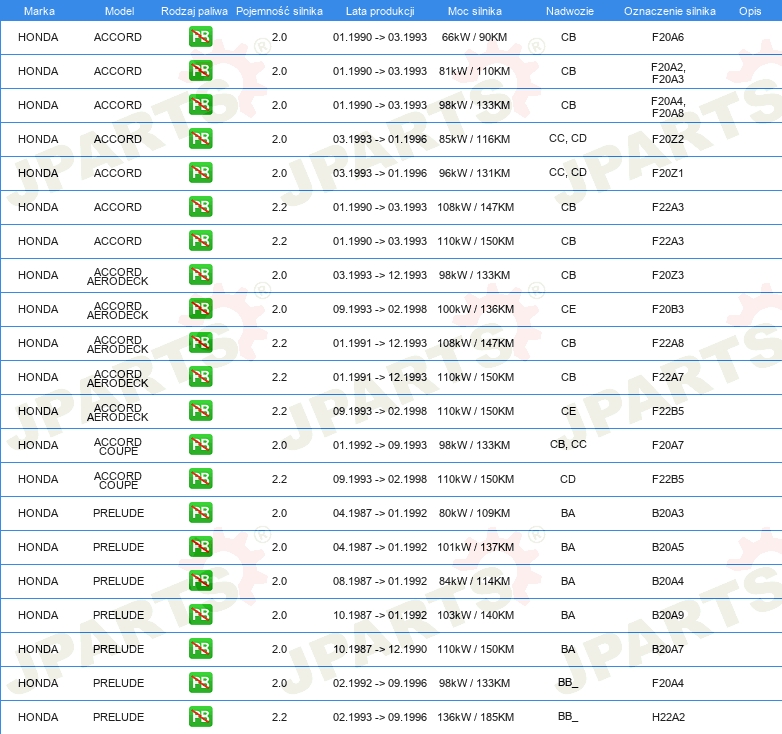Click the petrol fuel icon in the F20A4, F20A8 row
The height and width of the screenshot is (734, 782).
pyautogui.click(x=200, y=105)
